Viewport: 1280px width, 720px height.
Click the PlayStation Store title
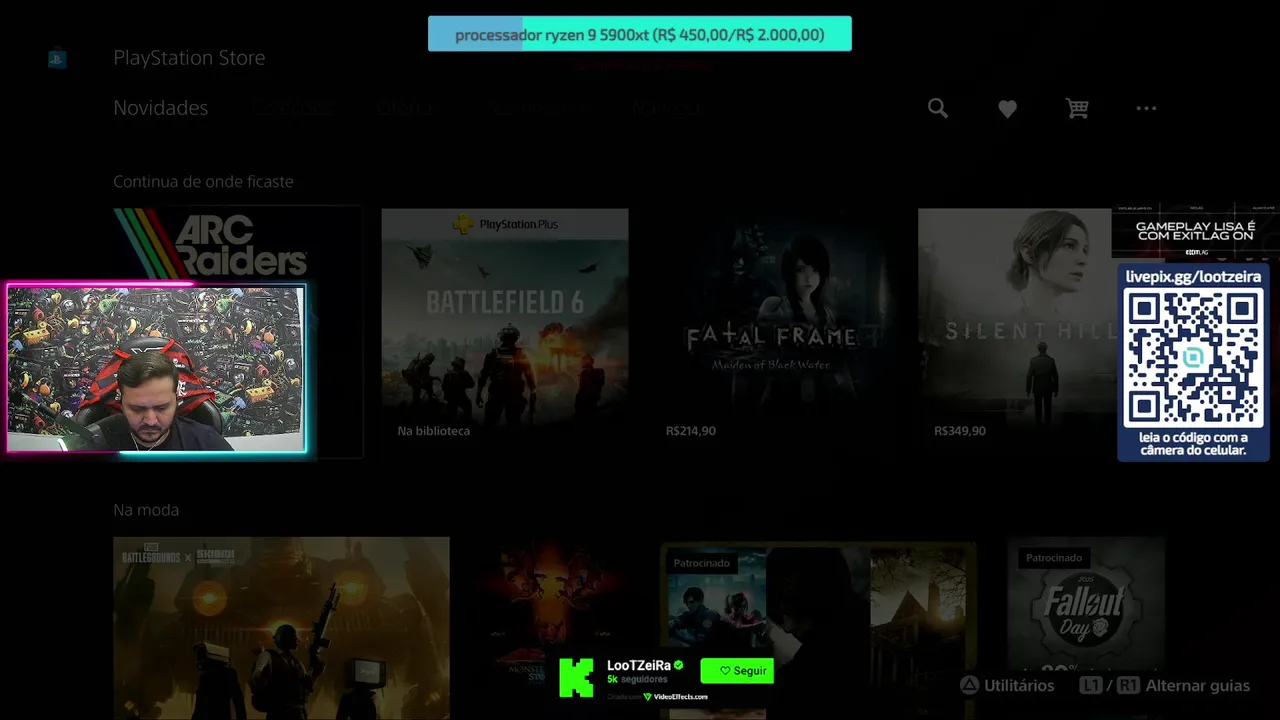pos(189,58)
